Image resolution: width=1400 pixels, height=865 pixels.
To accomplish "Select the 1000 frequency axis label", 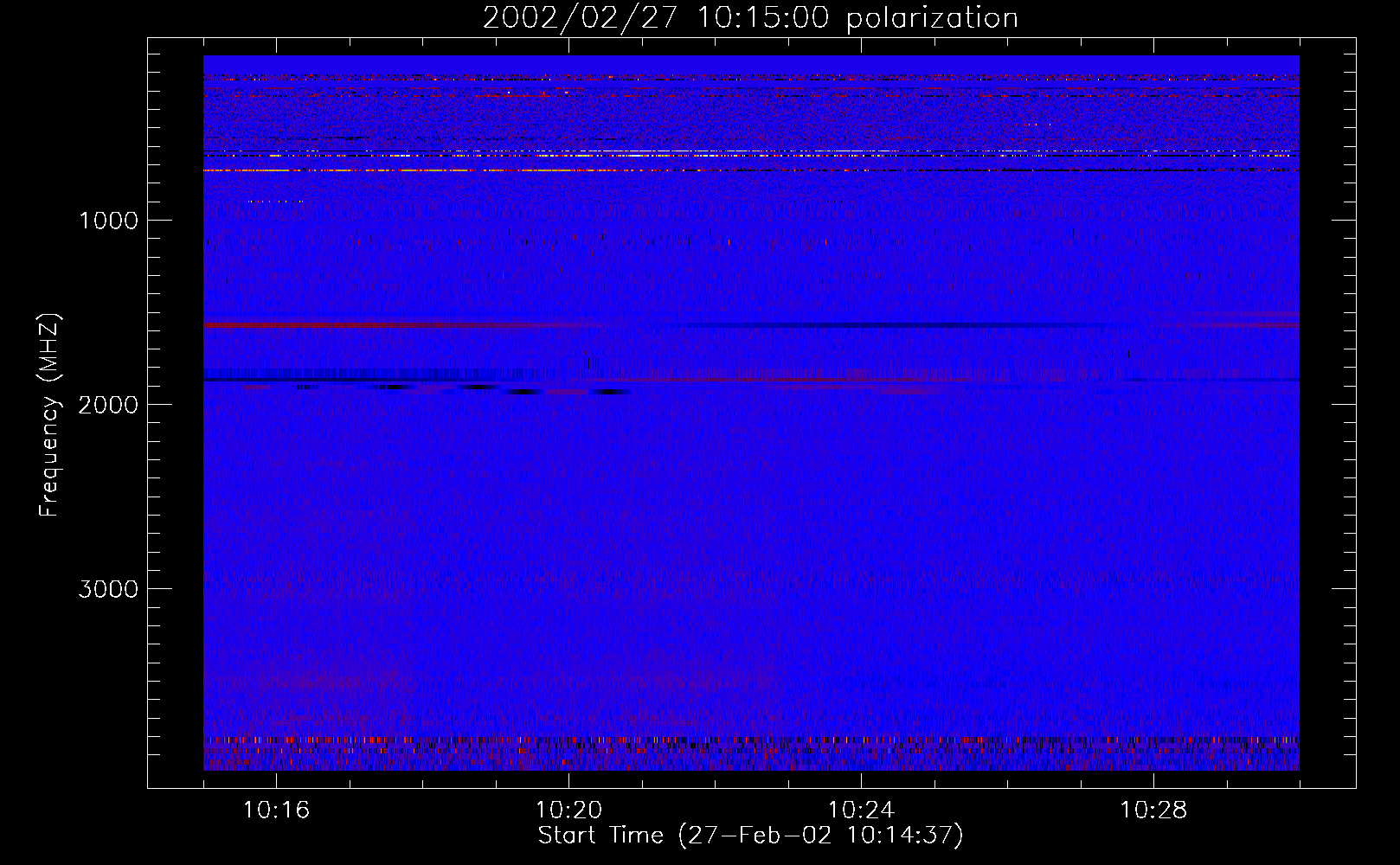I will (x=108, y=221).
